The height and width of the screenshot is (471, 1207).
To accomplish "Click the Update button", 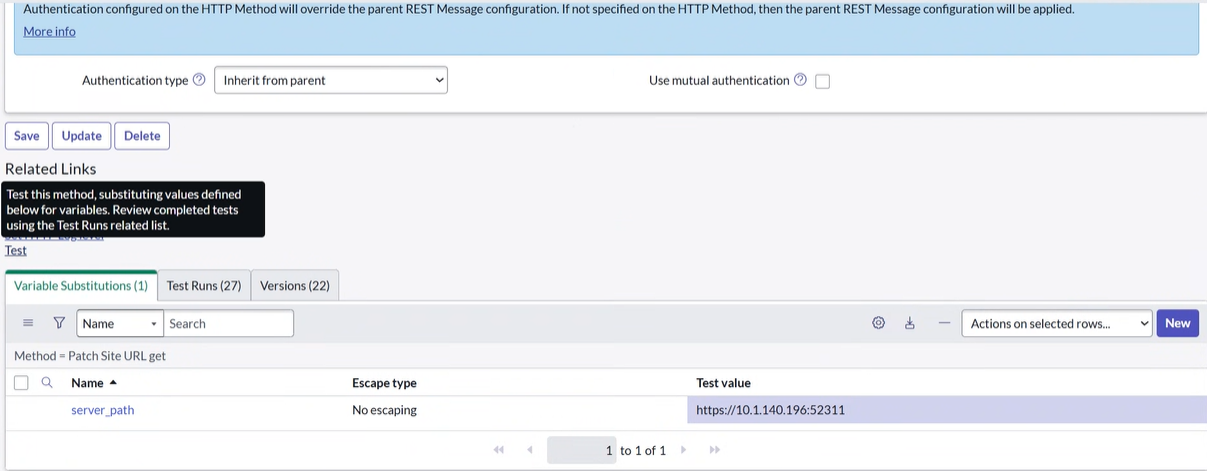I will pos(82,136).
